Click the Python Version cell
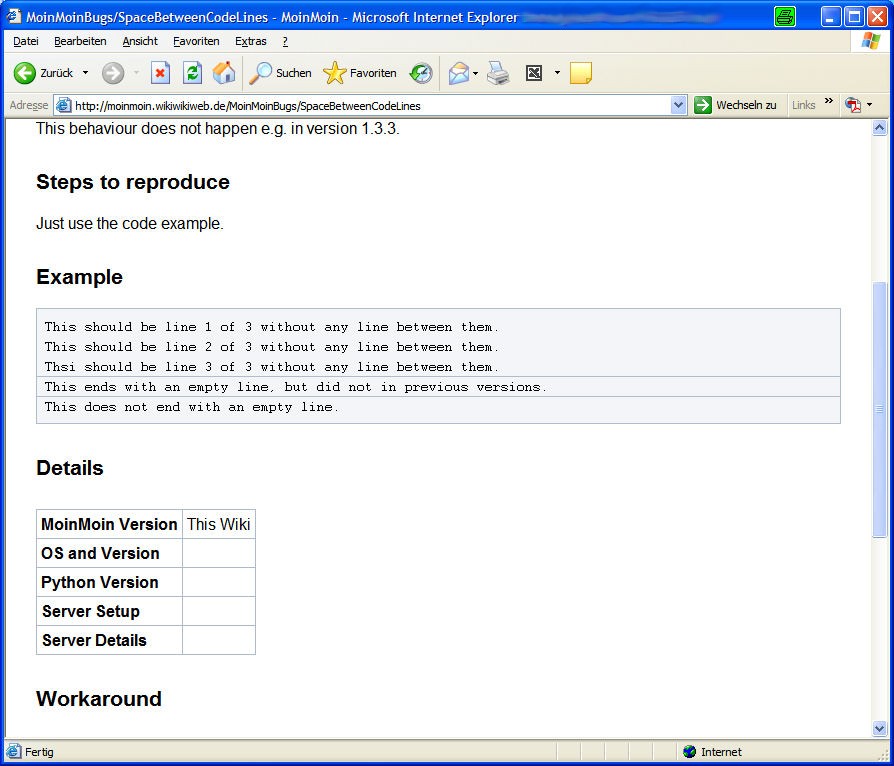The width and height of the screenshot is (894, 766). pos(109,582)
